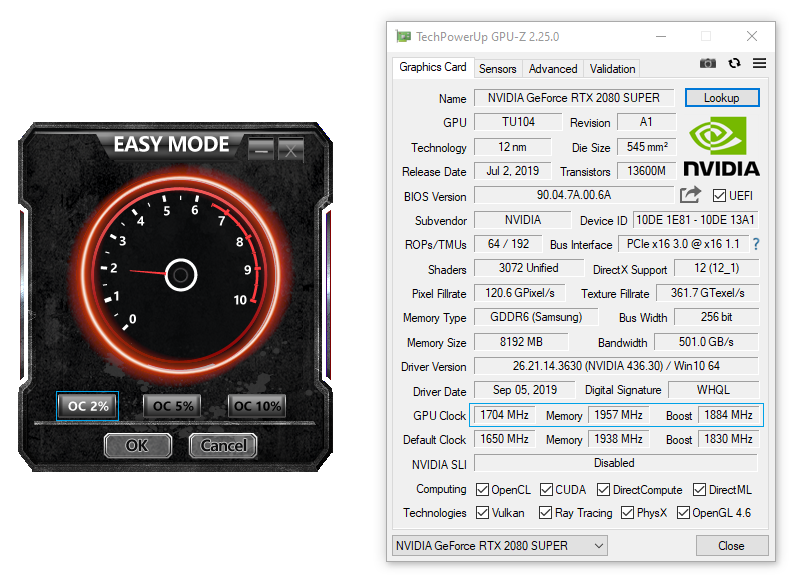Click the Revision A1 value
Image resolution: width=789 pixels, height=581 pixels.
[x=647, y=122]
